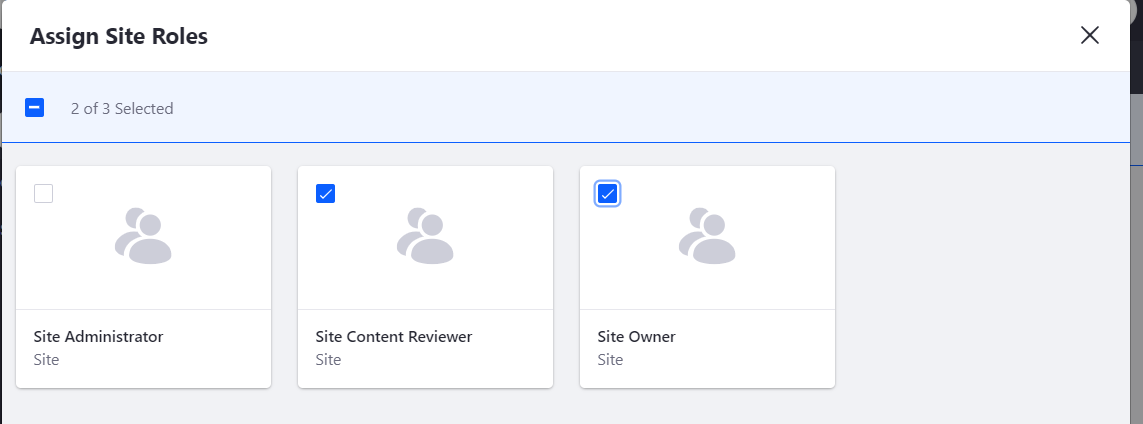
Task: Click 'Site' subtitle under Site Content Reviewer
Action: point(328,360)
